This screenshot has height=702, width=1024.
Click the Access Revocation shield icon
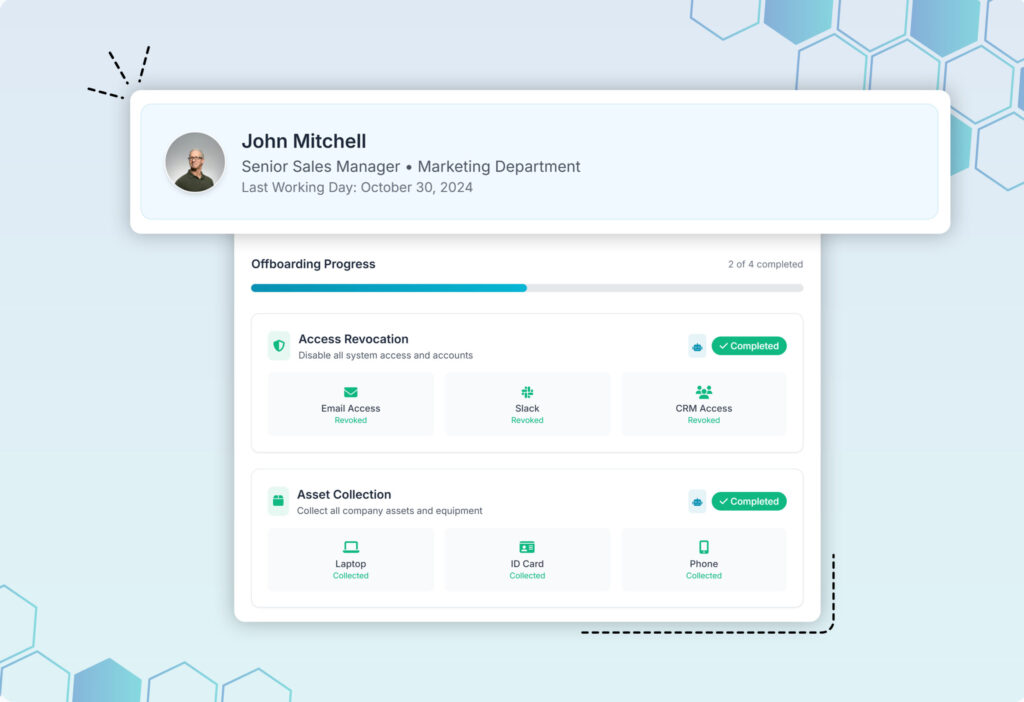[x=279, y=345]
